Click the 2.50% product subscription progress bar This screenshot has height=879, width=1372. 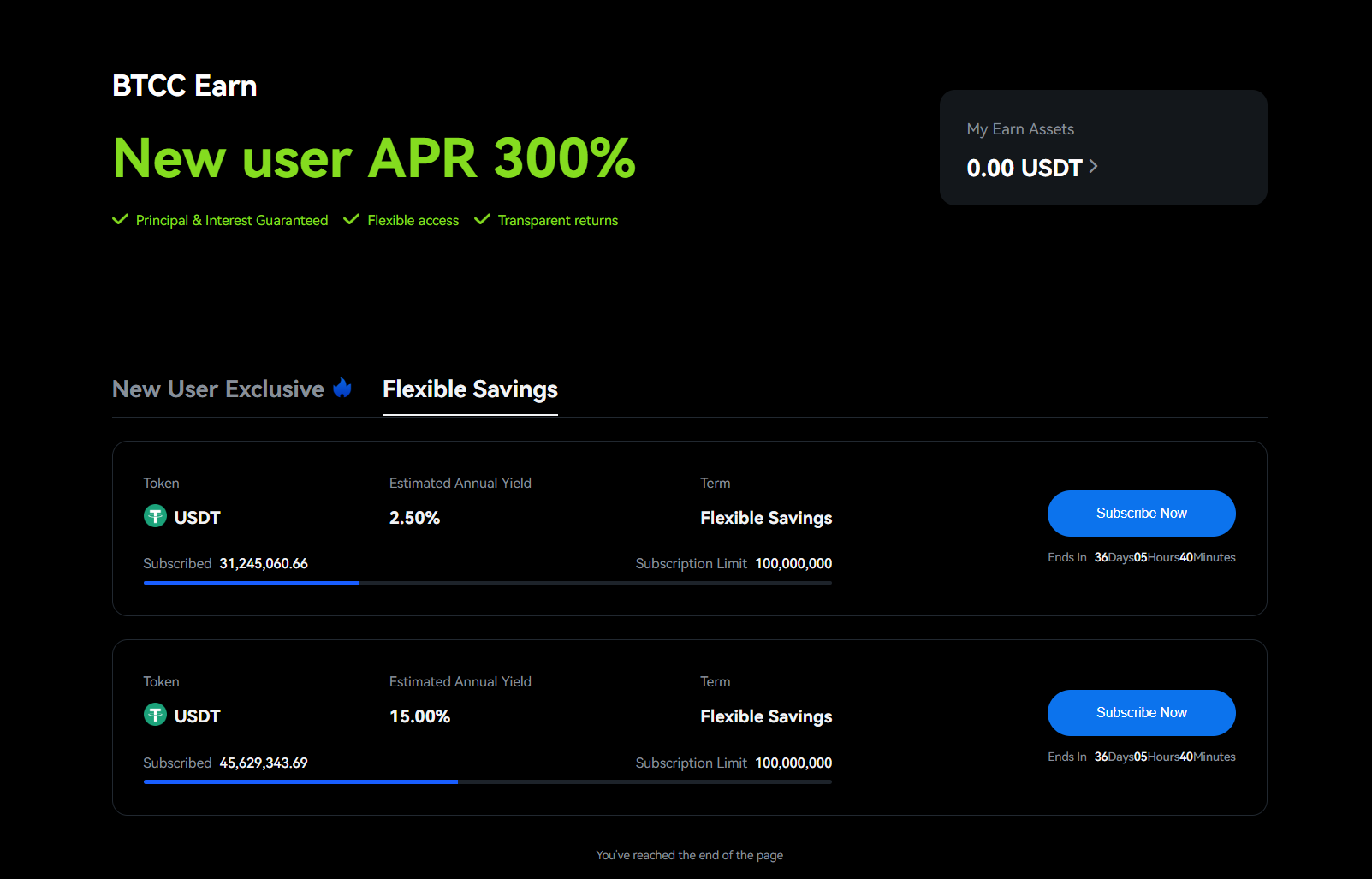(487, 583)
